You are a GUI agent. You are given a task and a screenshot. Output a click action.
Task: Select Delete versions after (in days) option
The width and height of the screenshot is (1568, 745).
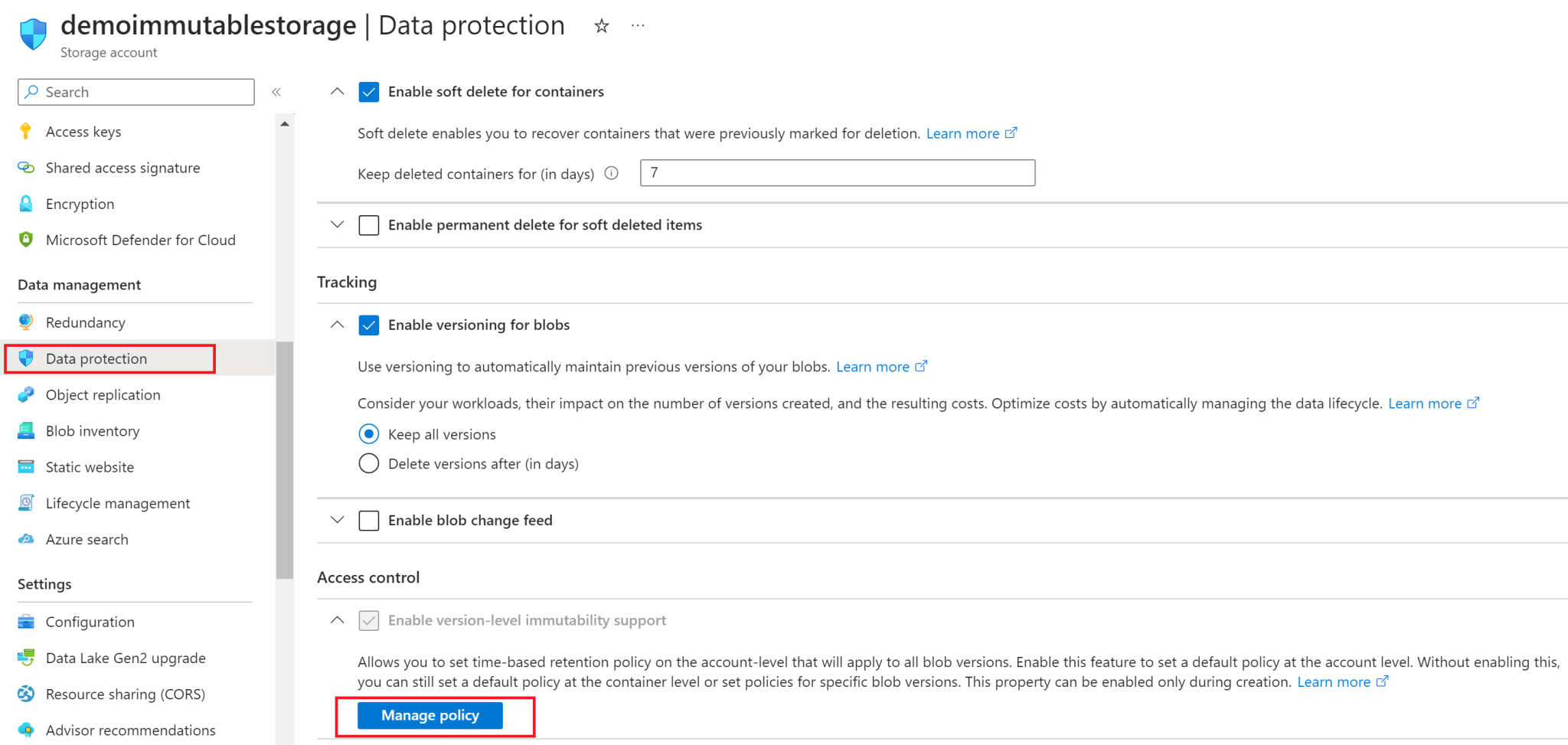click(x=368, y=463)
